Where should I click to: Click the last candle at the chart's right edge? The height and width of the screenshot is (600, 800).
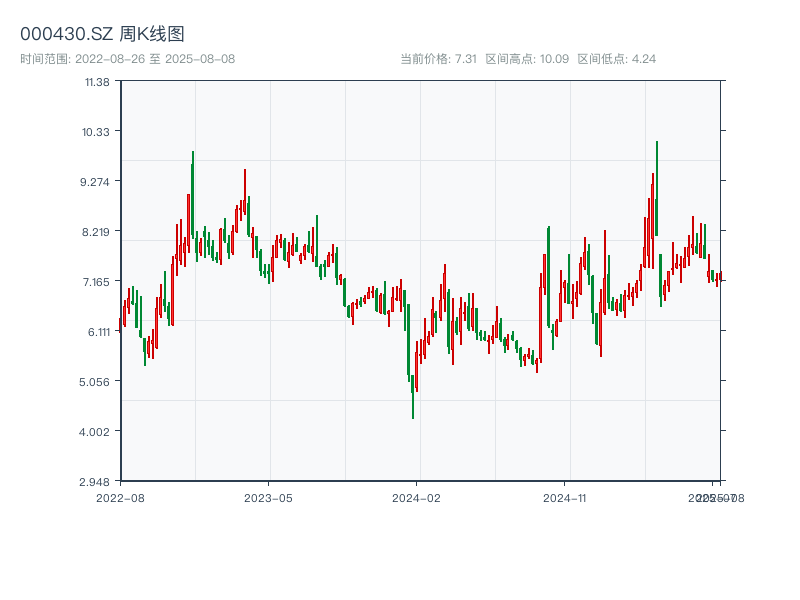coord(719,277)
